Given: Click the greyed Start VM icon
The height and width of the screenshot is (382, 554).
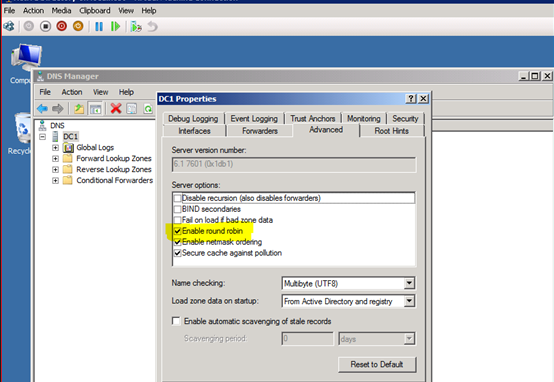Looking at the screenshot, I should point(29,26).
